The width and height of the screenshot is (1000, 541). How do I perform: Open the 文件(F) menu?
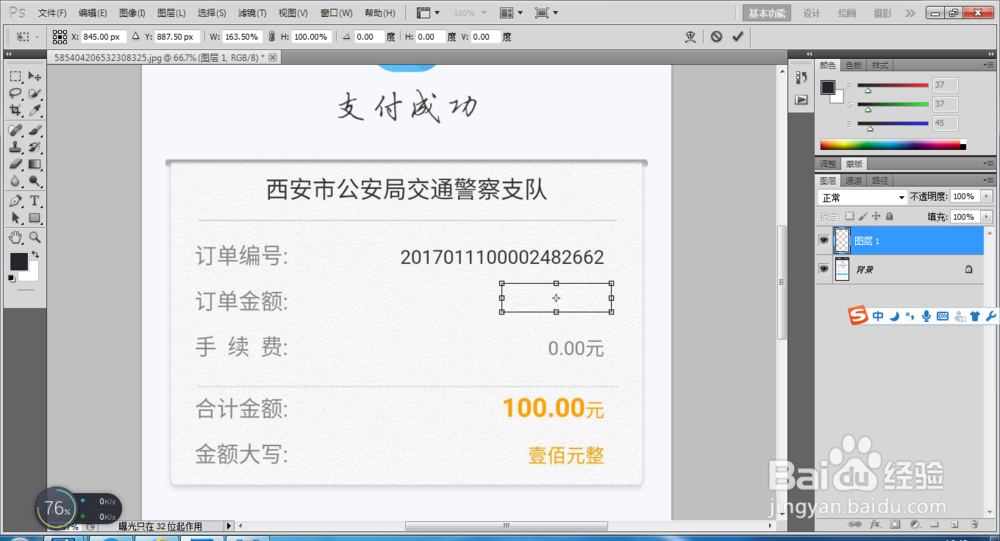[x=52, y=13]
